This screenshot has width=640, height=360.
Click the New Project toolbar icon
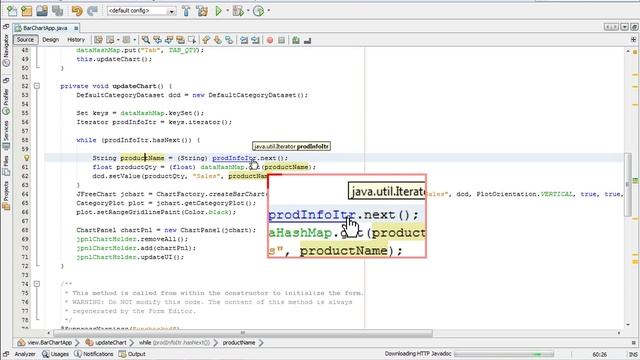[x=27, y=11]
